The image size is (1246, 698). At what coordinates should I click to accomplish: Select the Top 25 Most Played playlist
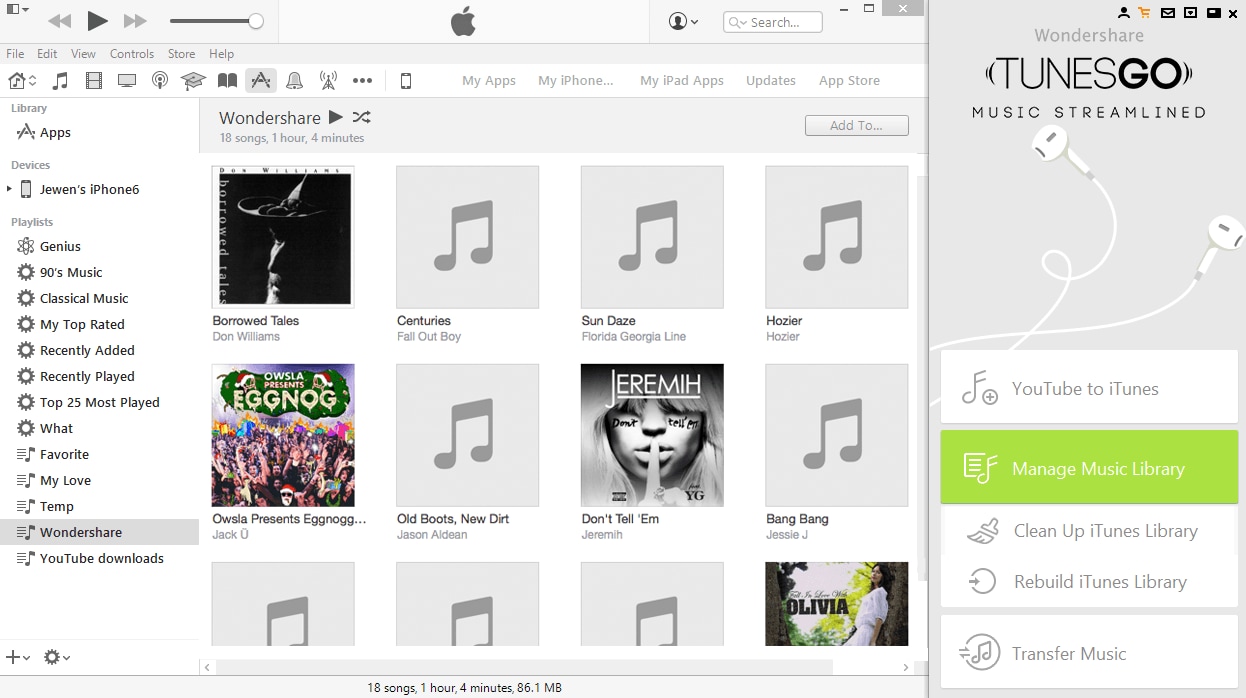100,402
